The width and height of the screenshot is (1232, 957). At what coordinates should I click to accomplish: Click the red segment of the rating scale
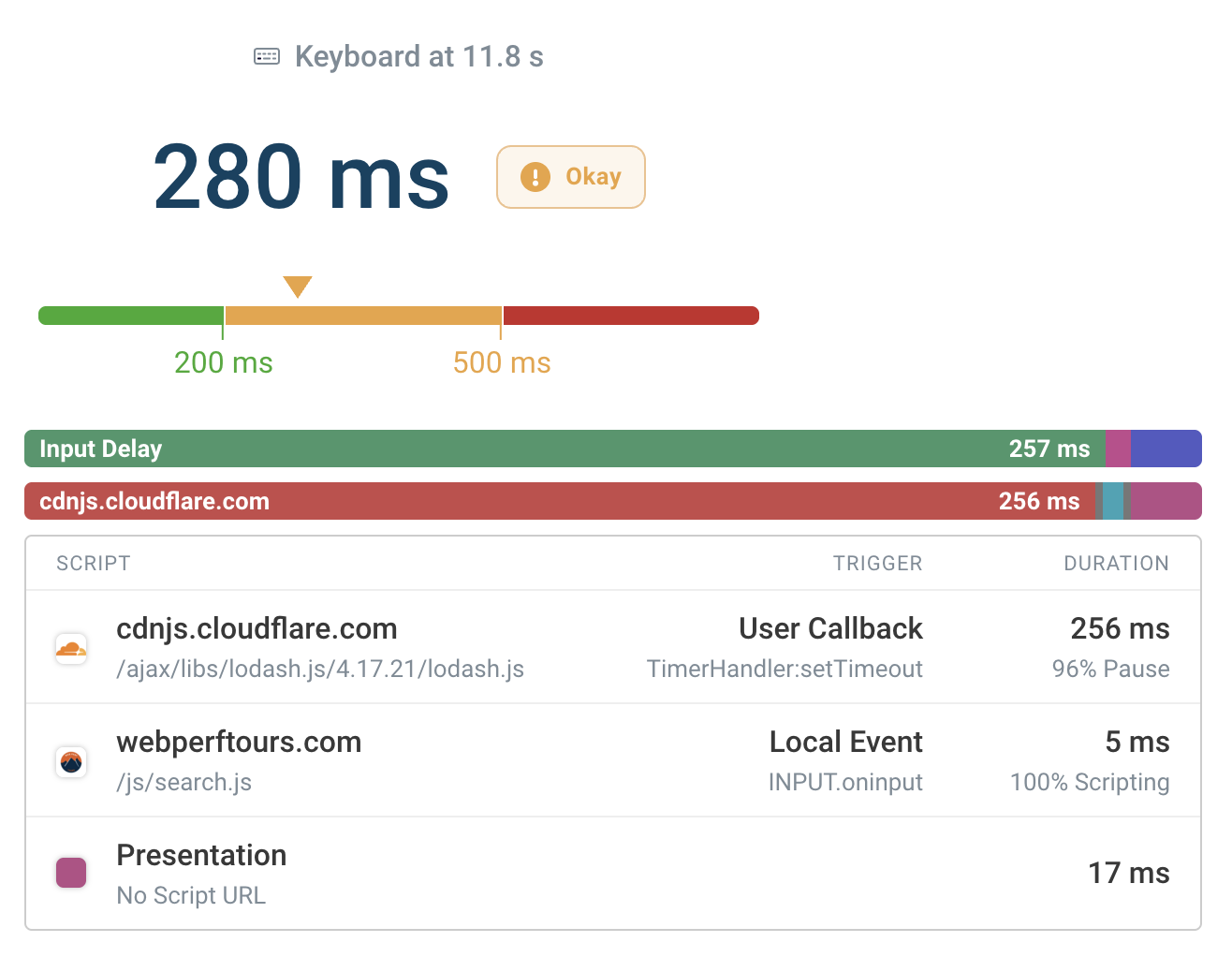(631, 316)
